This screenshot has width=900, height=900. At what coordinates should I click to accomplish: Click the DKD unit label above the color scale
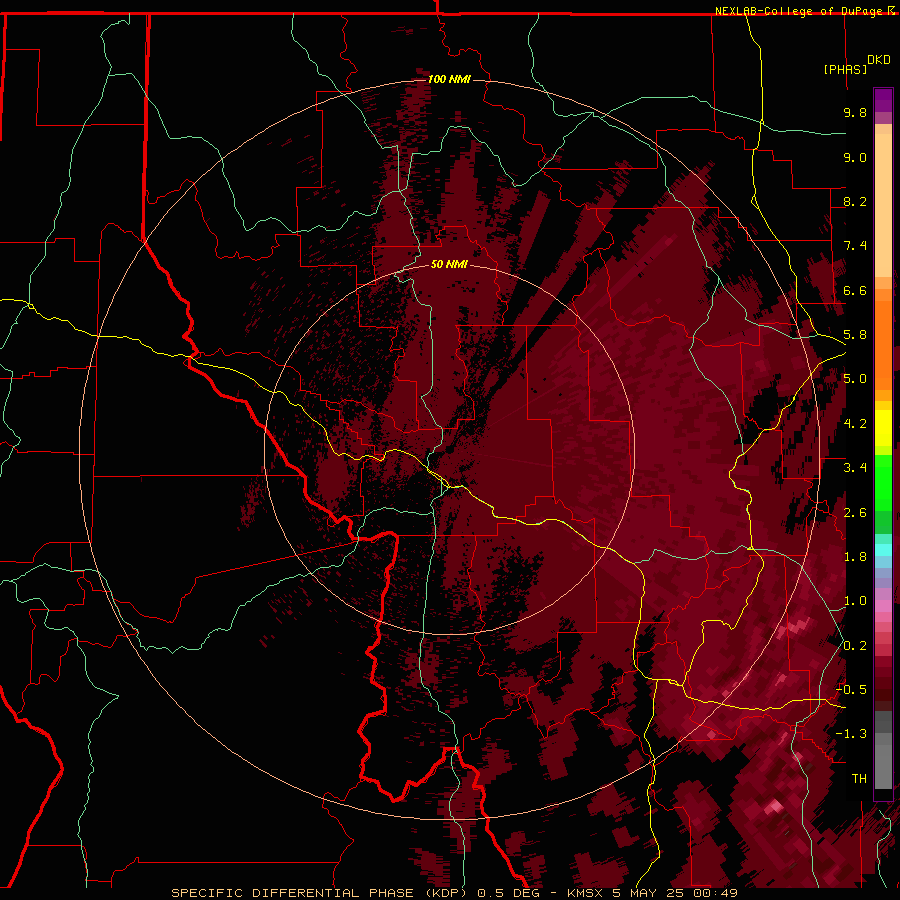[x=879, y=60]
